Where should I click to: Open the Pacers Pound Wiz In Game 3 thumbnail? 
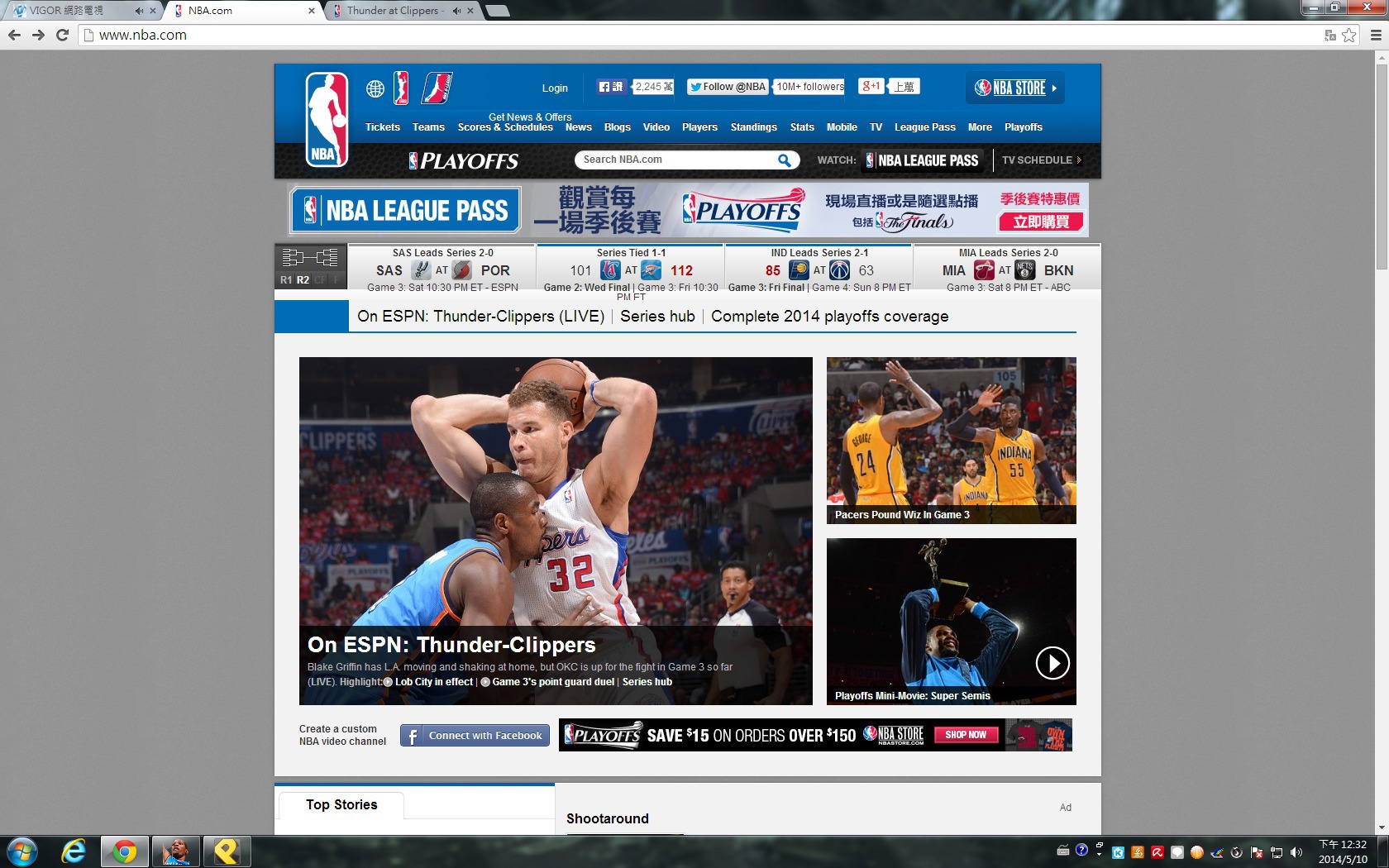tap(952, 441)
